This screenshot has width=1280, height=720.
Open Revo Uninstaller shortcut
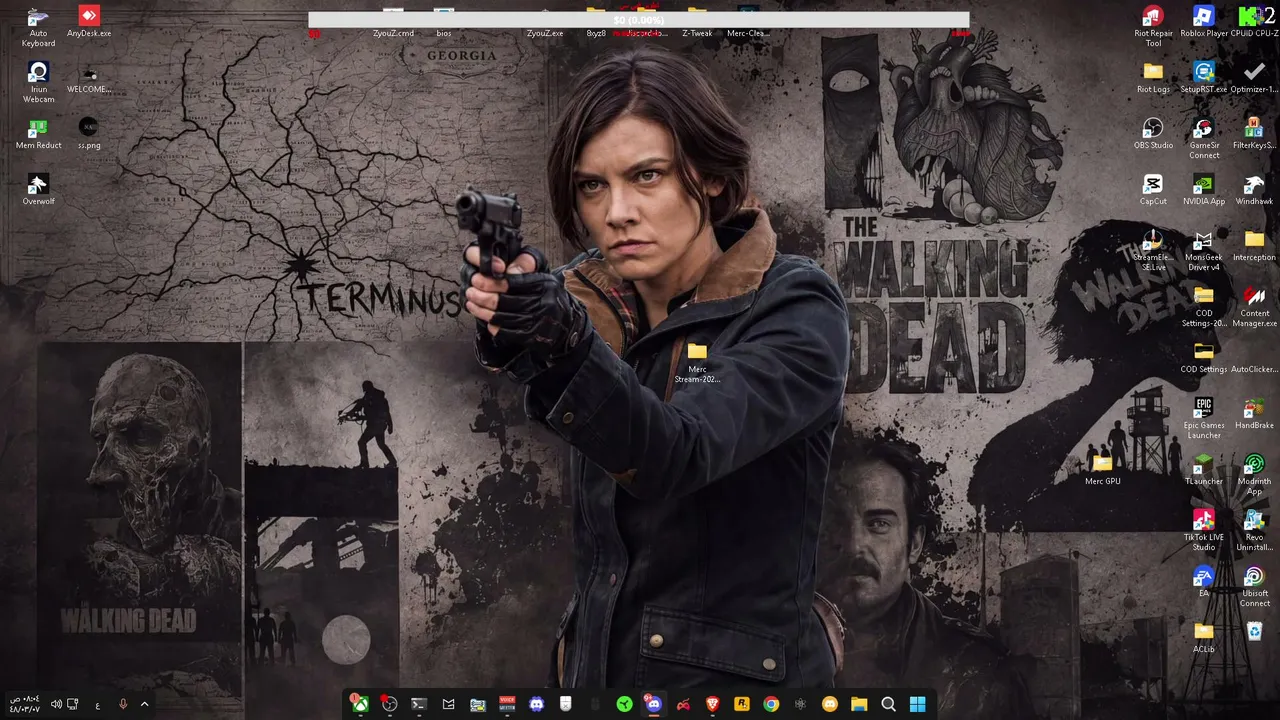[1254, 531]
